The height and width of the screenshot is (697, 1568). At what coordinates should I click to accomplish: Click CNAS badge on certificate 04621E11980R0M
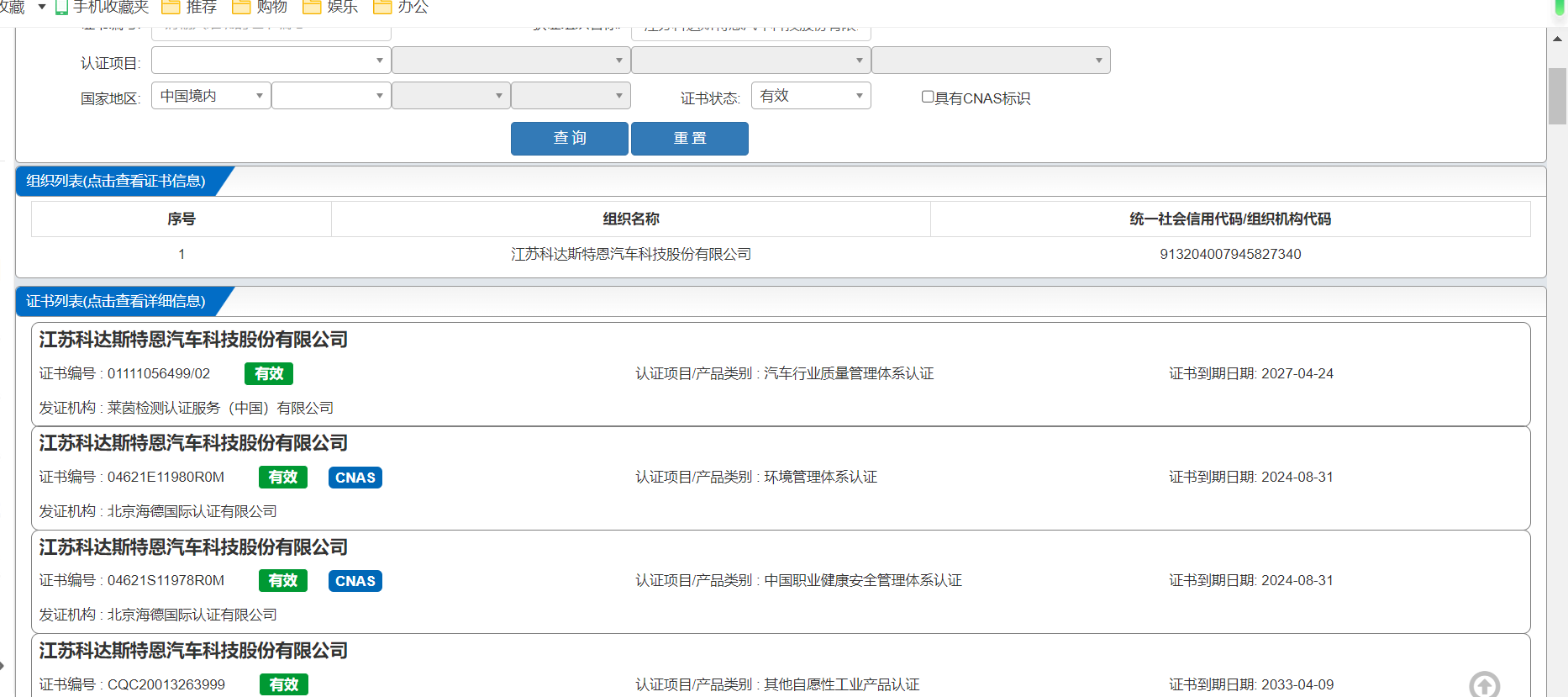[x=355, y=478]
